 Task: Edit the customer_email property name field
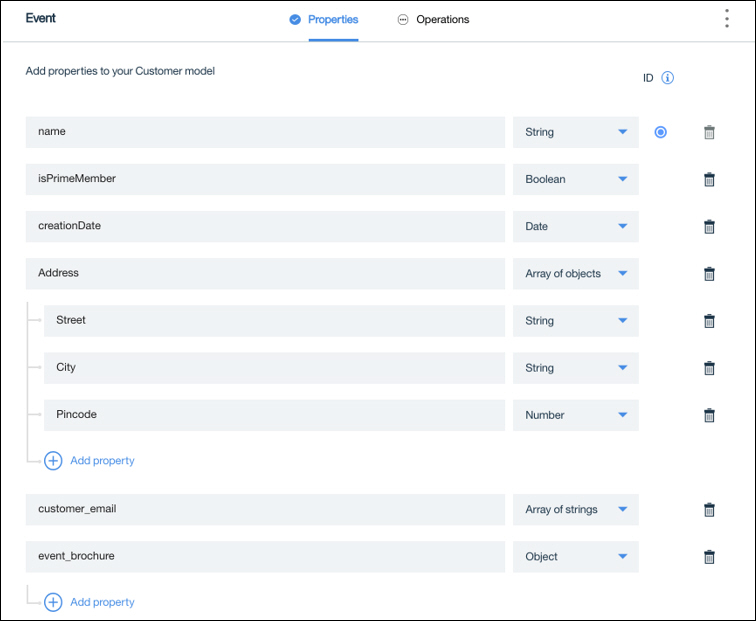(x=265, y=510)
